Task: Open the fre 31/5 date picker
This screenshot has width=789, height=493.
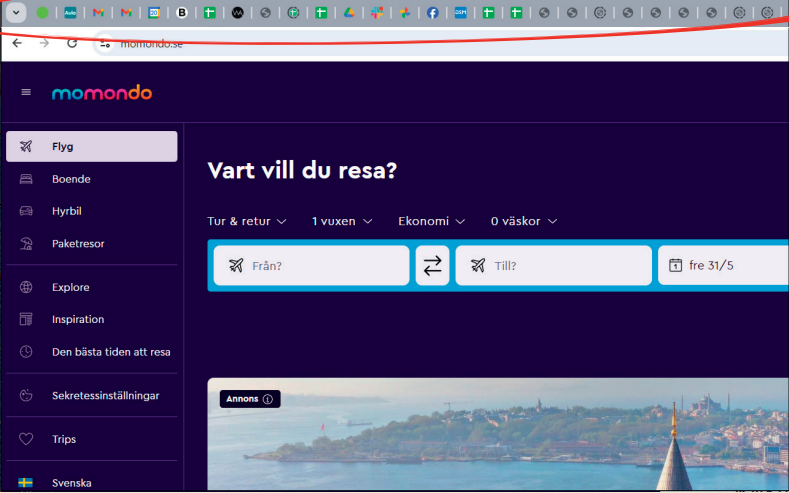Action: tap(722, 266)
